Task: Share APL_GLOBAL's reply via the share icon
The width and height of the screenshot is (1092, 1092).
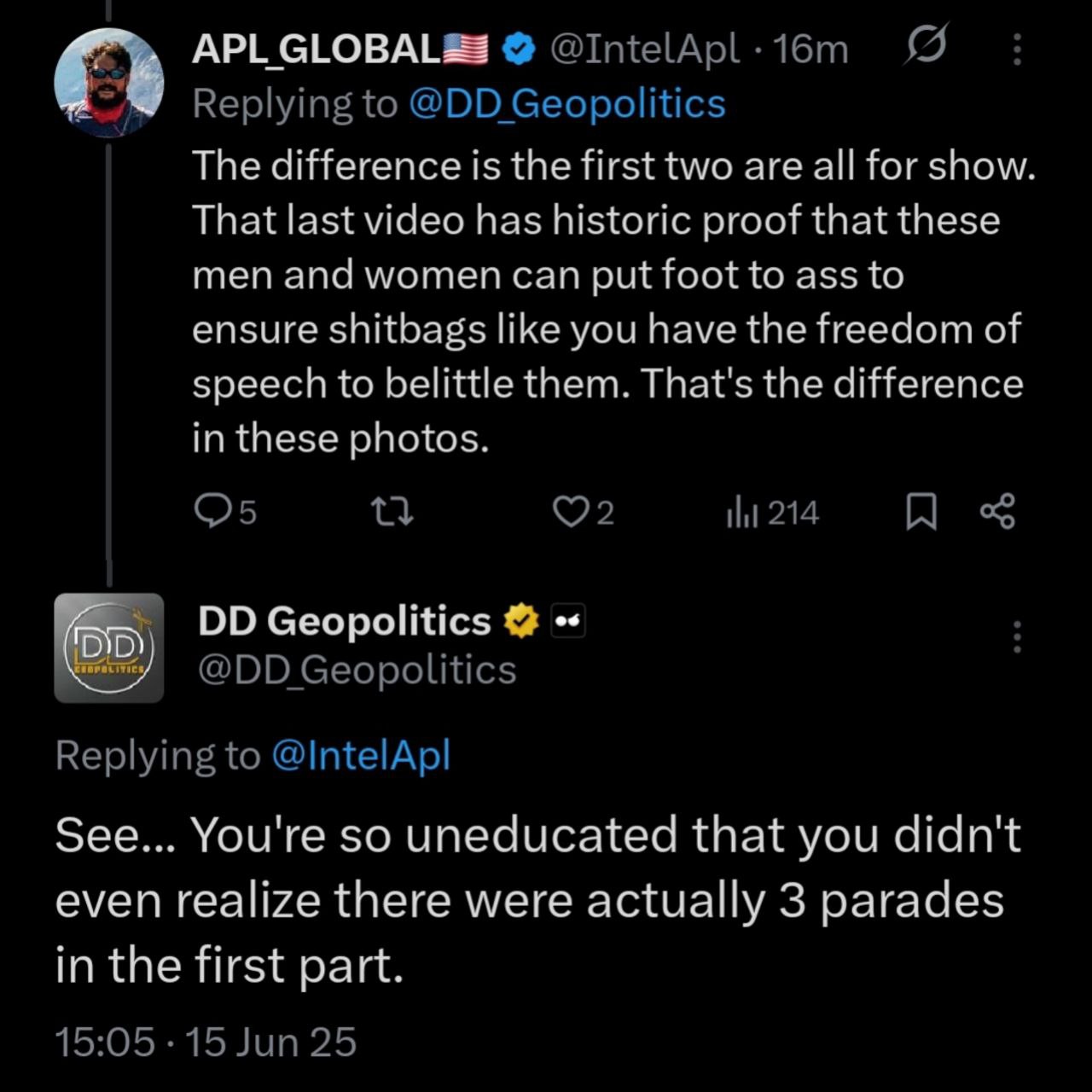Action: (997, 512)
